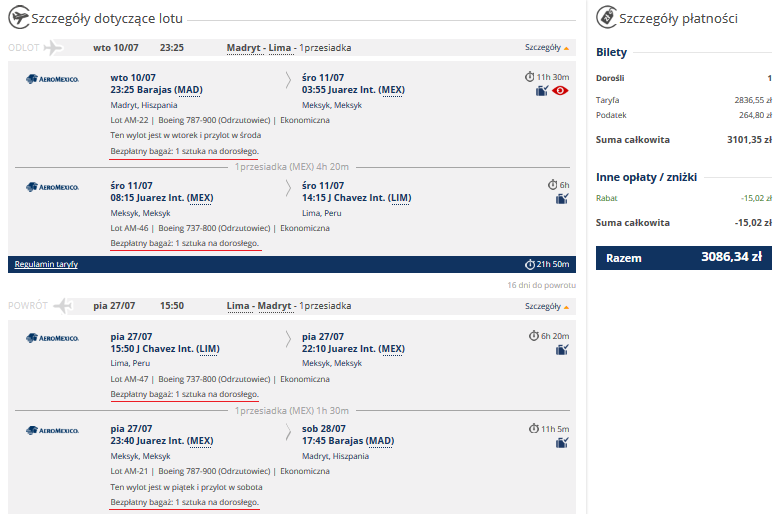Click the baggage icon for flight AM-47
The height and width of the screenshot is (514, 781).
[562, 350]
